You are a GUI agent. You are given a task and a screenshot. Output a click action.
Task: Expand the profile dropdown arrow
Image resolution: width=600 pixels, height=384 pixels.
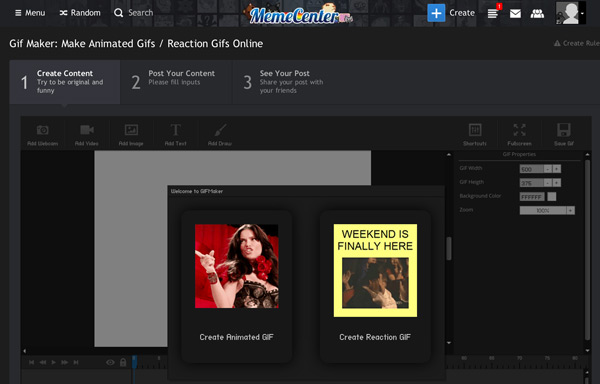582,13
